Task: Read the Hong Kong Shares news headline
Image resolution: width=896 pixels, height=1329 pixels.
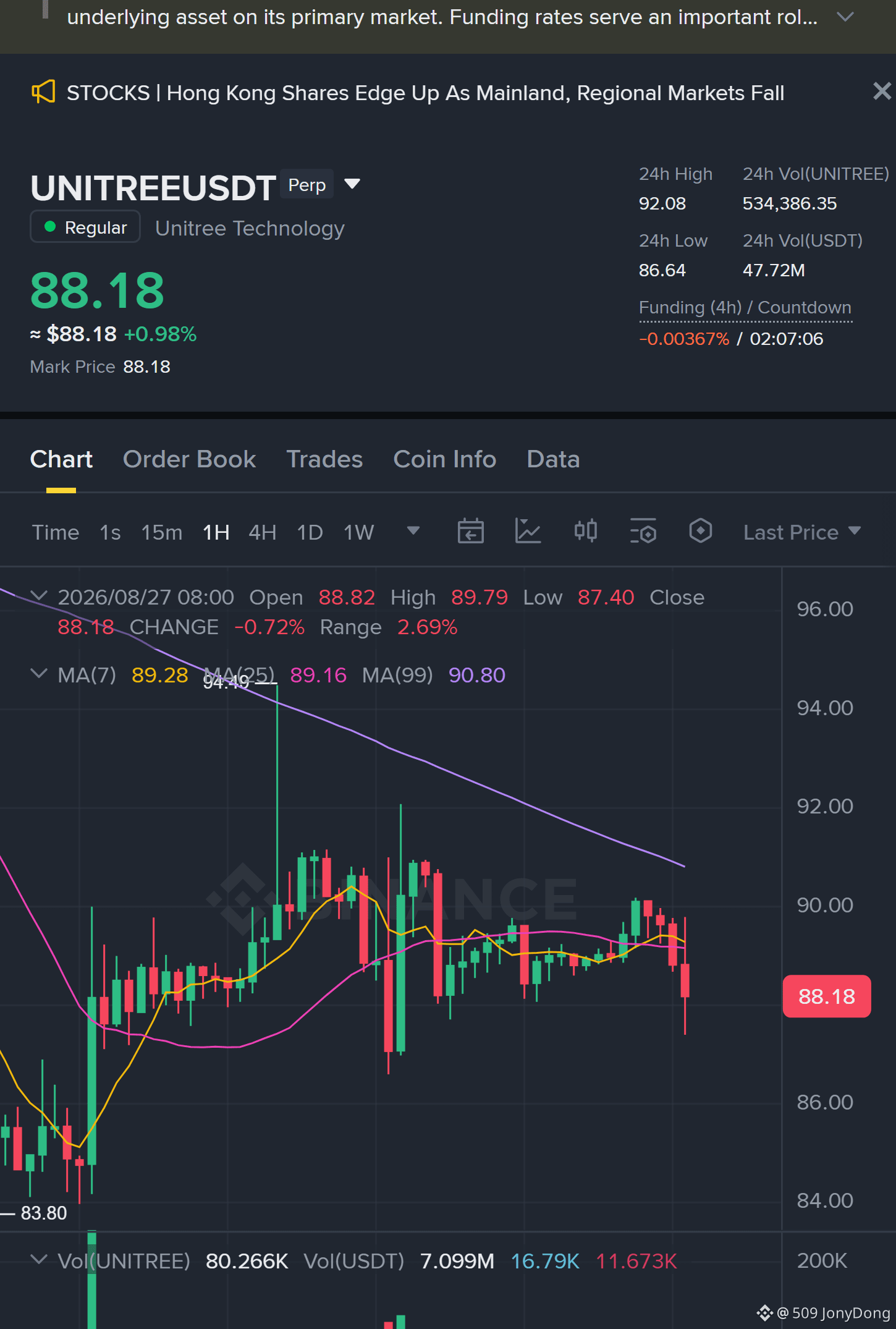Action: click(x=425, y=93)
